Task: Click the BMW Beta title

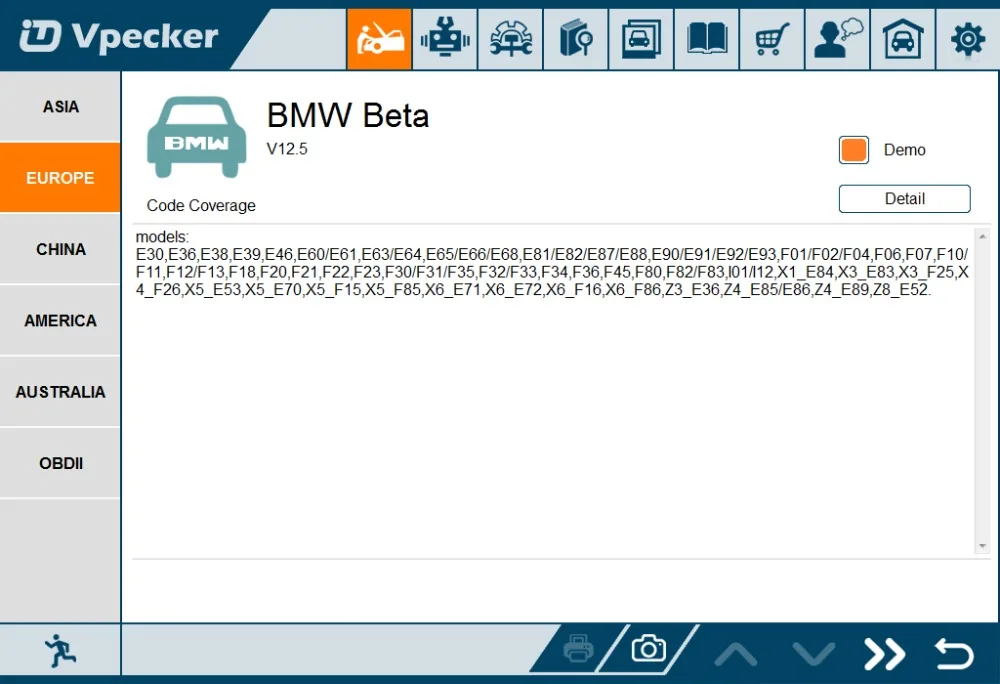Action: click(348, 115)
